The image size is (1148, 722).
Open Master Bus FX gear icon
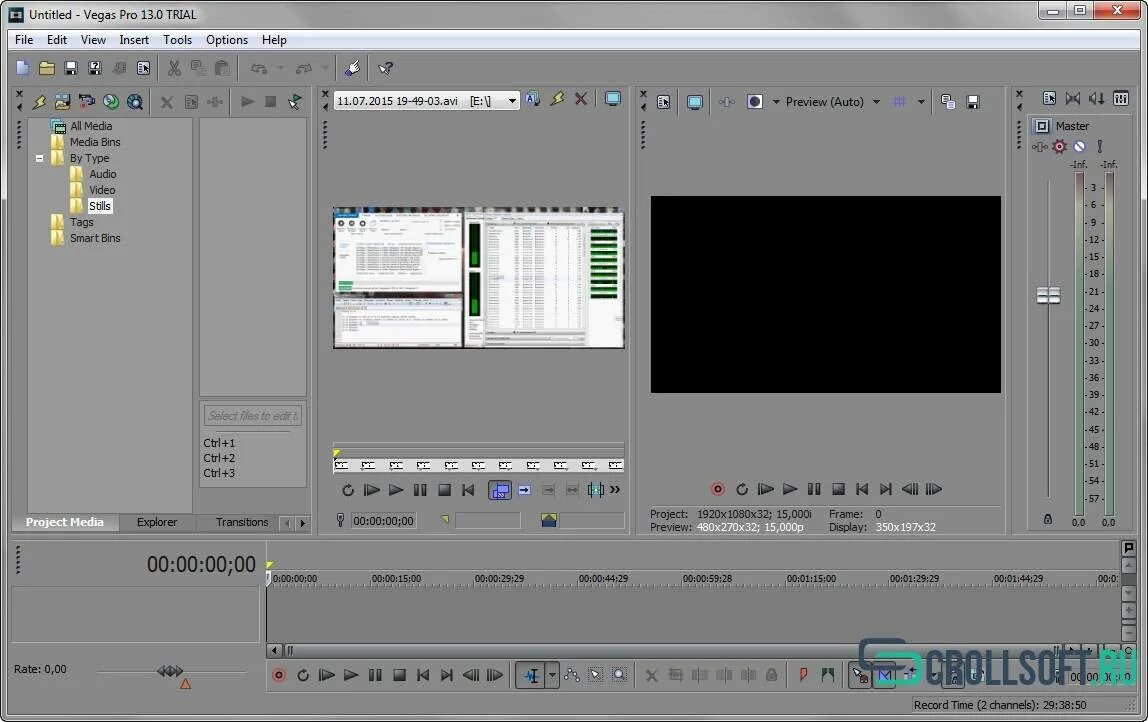tap(1059, 146)
